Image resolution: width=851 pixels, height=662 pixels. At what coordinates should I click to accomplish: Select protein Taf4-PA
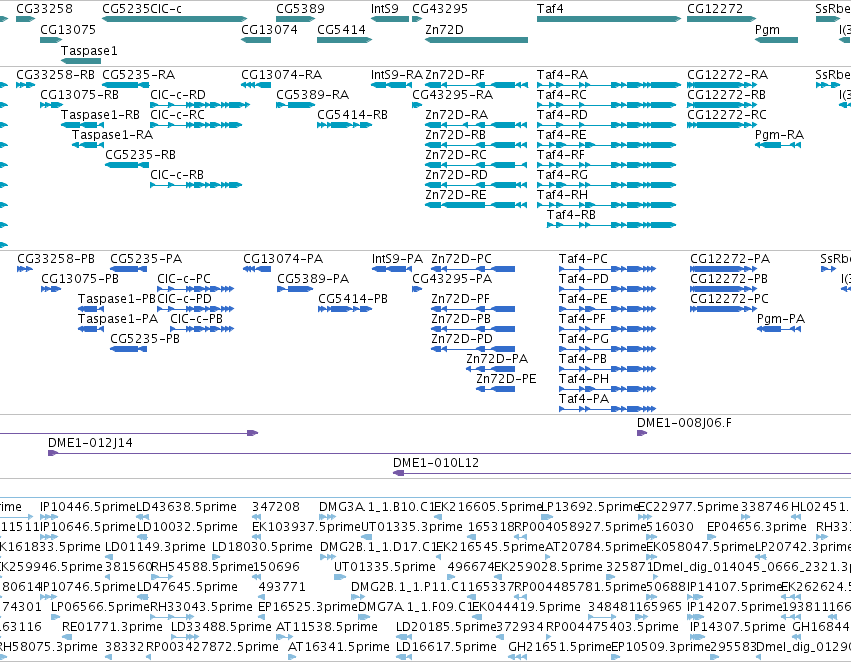coord(584,399)
